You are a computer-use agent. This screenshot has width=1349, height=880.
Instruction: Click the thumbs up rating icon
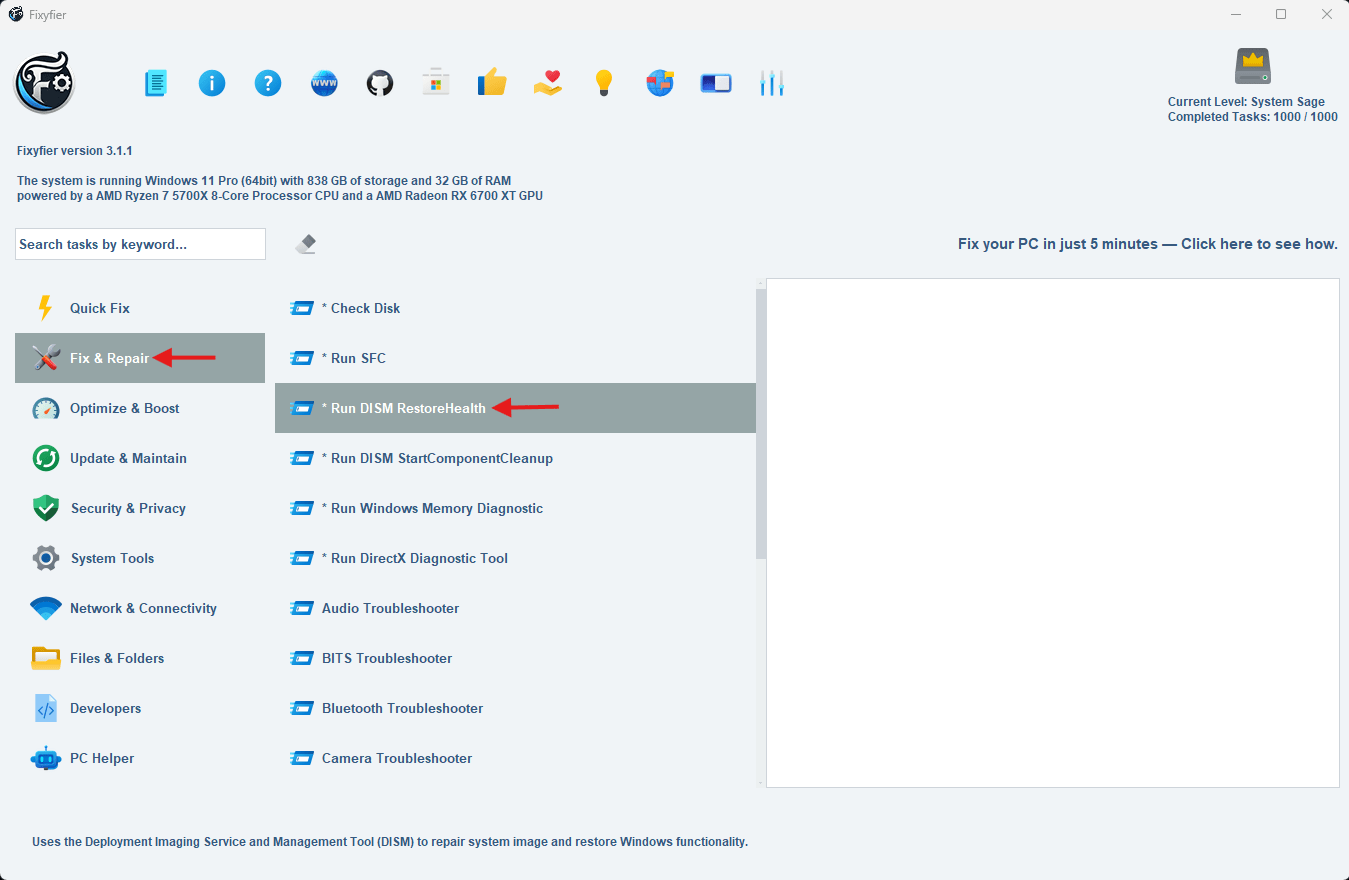point(492,82)
